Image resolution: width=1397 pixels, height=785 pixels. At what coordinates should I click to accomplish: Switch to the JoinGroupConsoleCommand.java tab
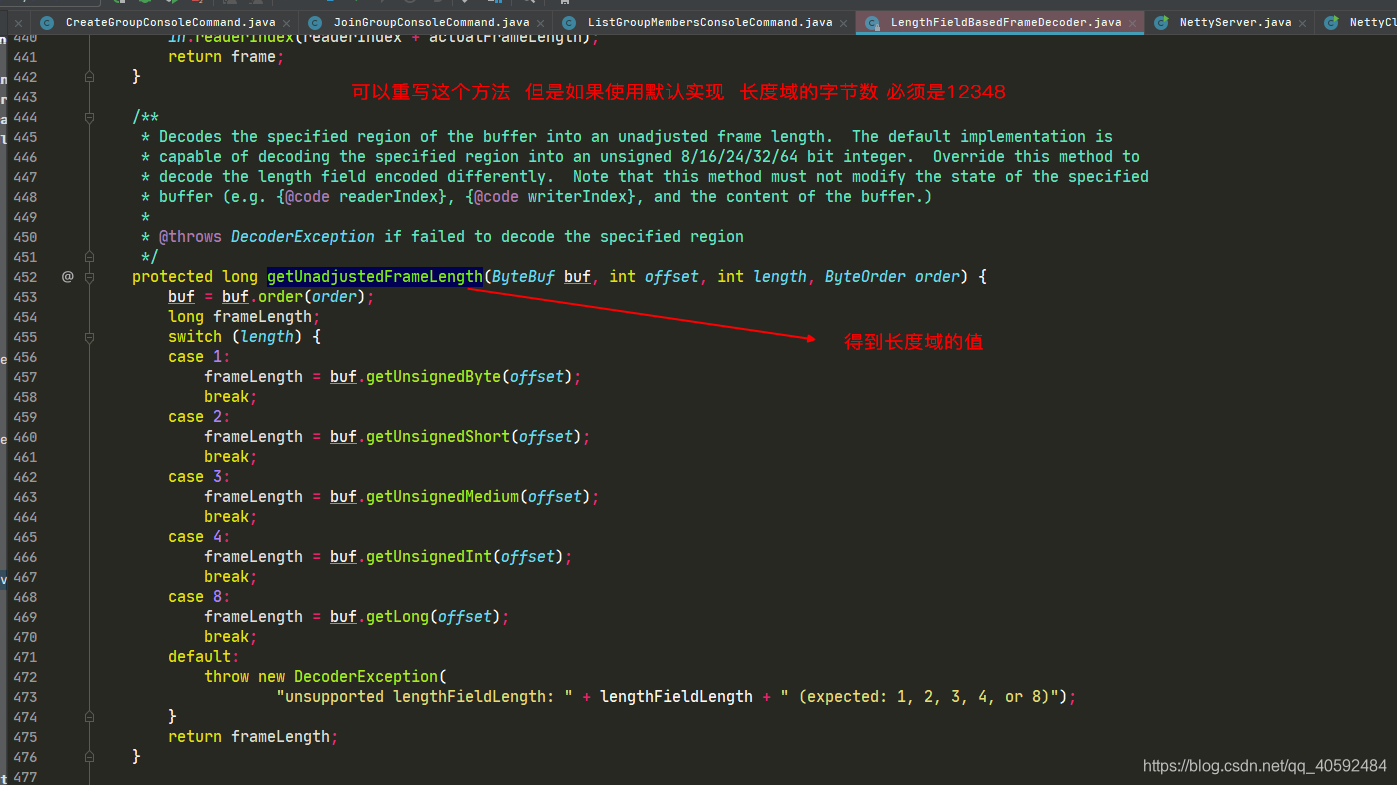pyautogui.click(x=431, y=22)
